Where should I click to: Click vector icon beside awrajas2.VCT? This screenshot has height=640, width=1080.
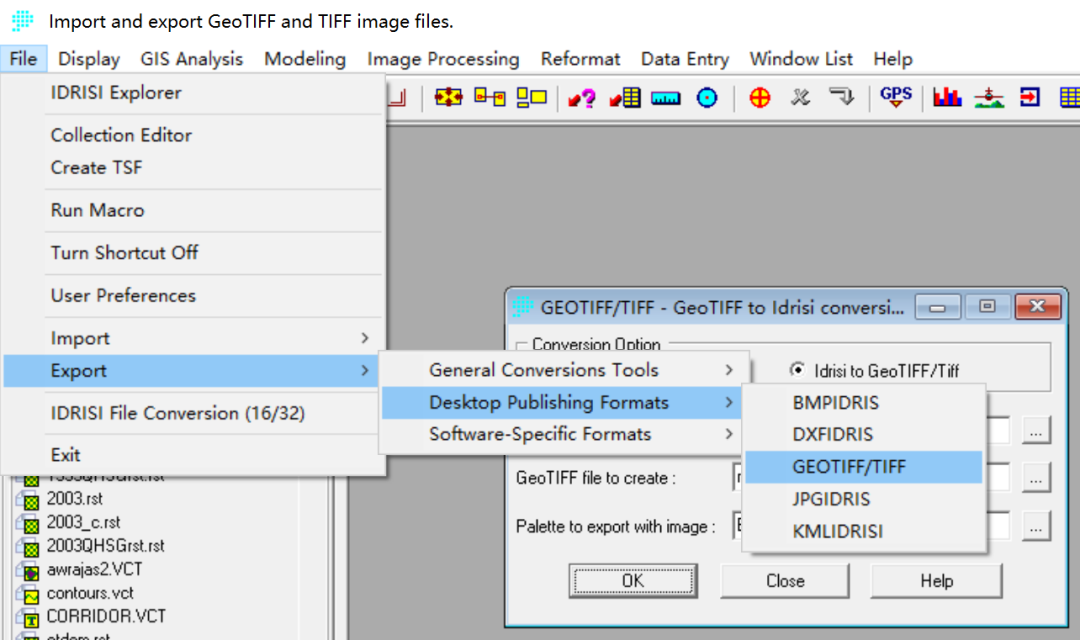29,571
